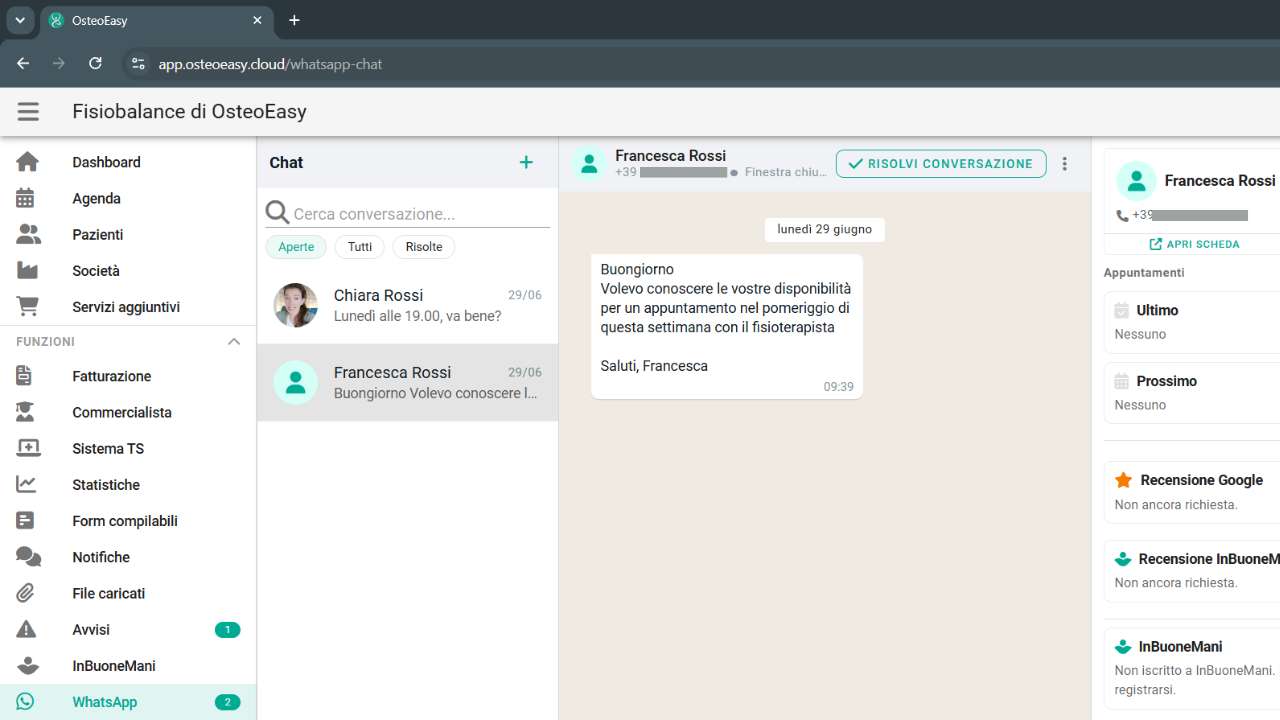Click the Dashboard home icon
Image resolution: width=1280 pixels, height=720 pixels.
pos(28,162)
